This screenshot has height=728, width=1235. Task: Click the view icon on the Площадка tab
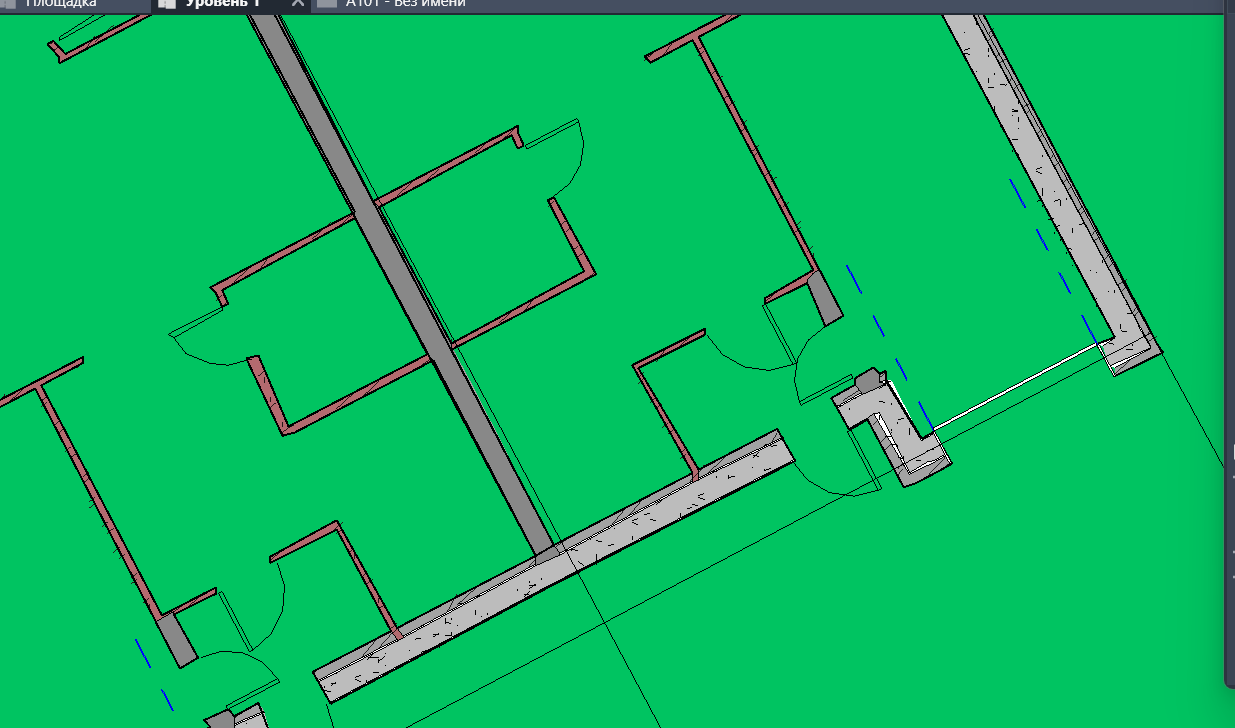click(10, 3)
